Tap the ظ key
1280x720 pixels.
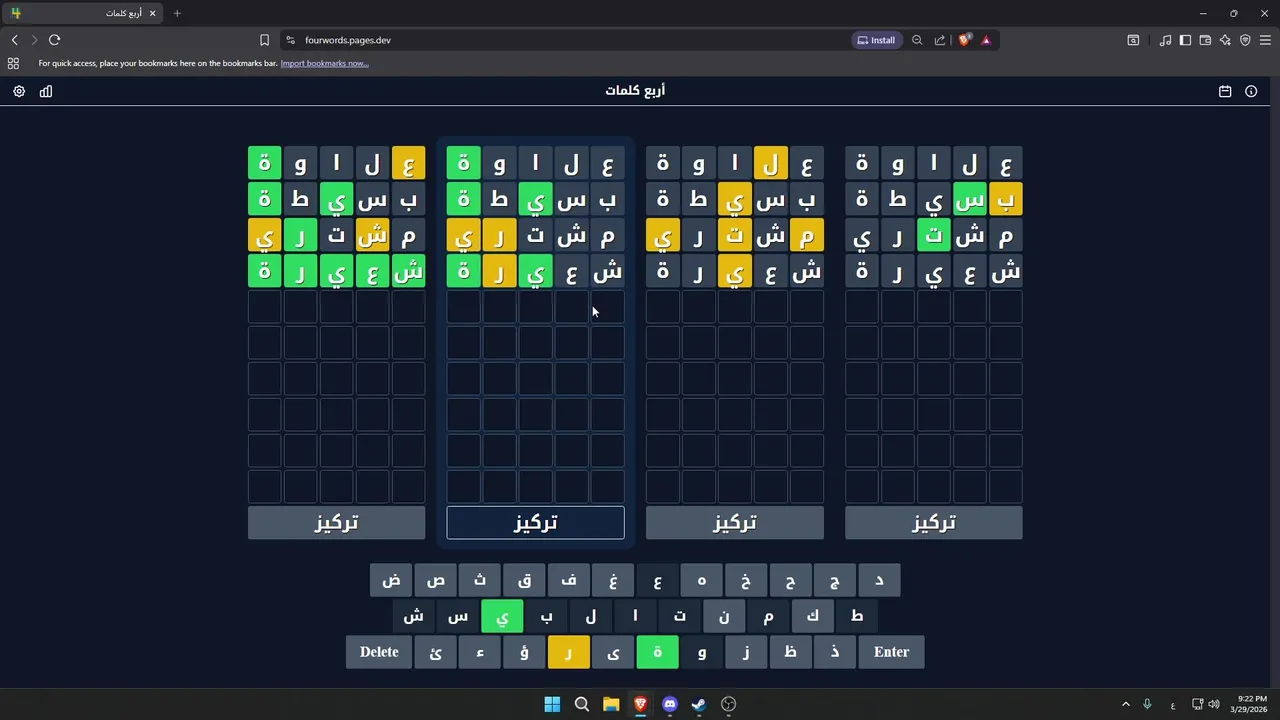pos(791,652)
